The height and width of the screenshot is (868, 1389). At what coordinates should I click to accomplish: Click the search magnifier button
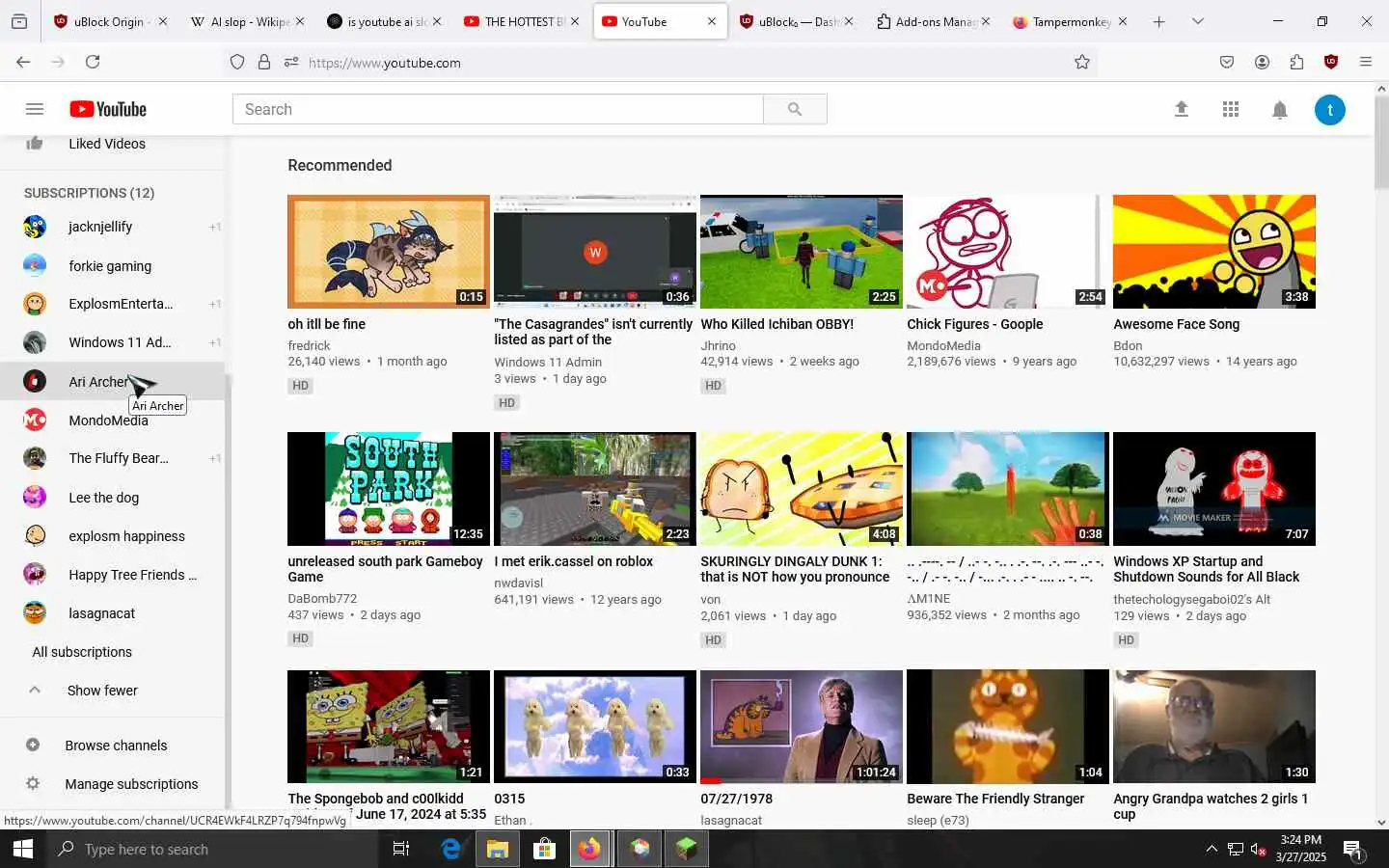click(x=795, y=109)
